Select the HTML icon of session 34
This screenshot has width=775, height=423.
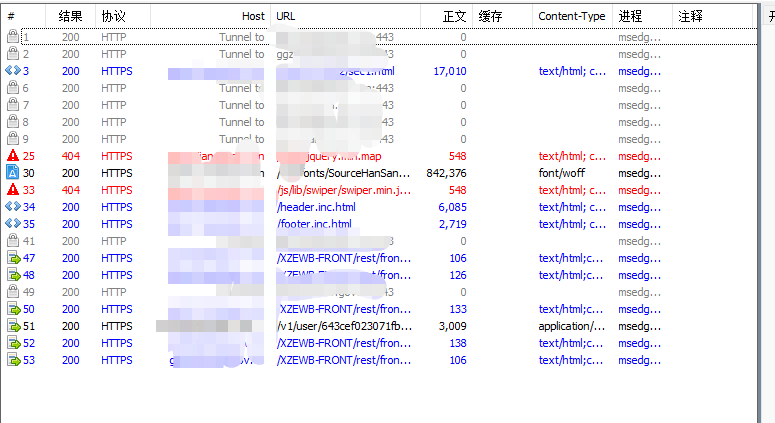(x=13, y=207)
